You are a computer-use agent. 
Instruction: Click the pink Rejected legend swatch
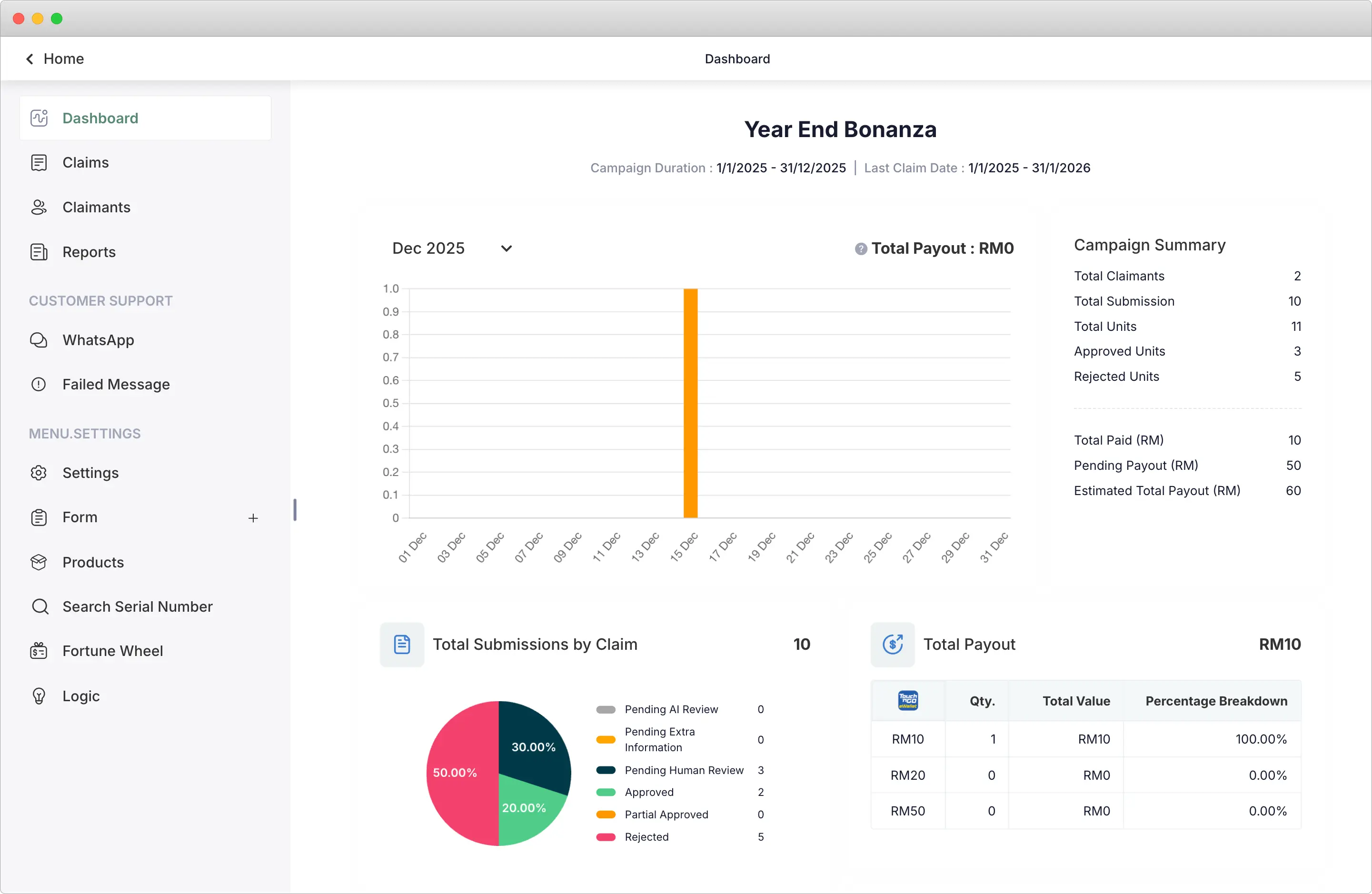606,837
